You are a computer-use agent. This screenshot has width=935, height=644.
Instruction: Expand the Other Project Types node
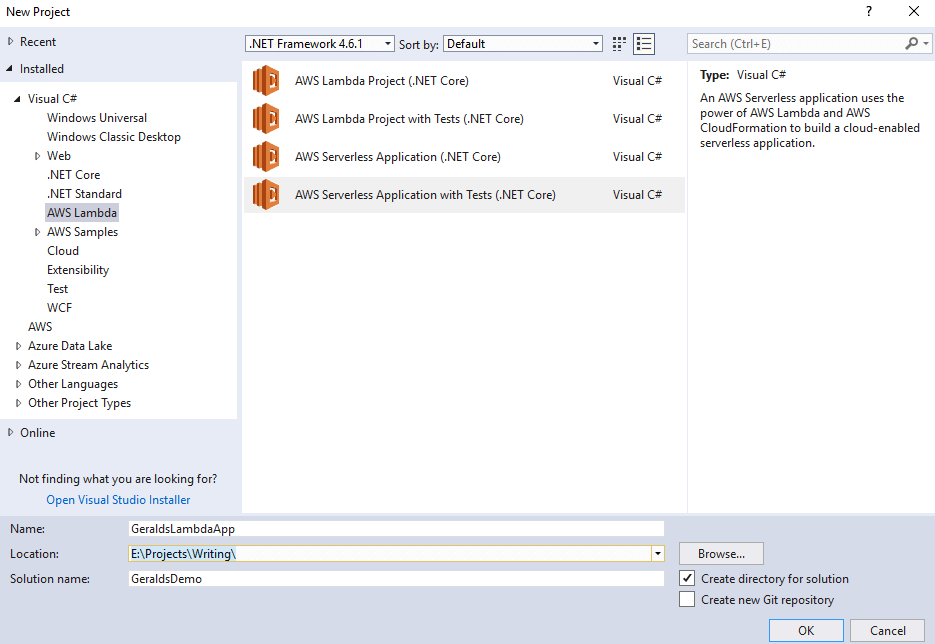[18, 403]
